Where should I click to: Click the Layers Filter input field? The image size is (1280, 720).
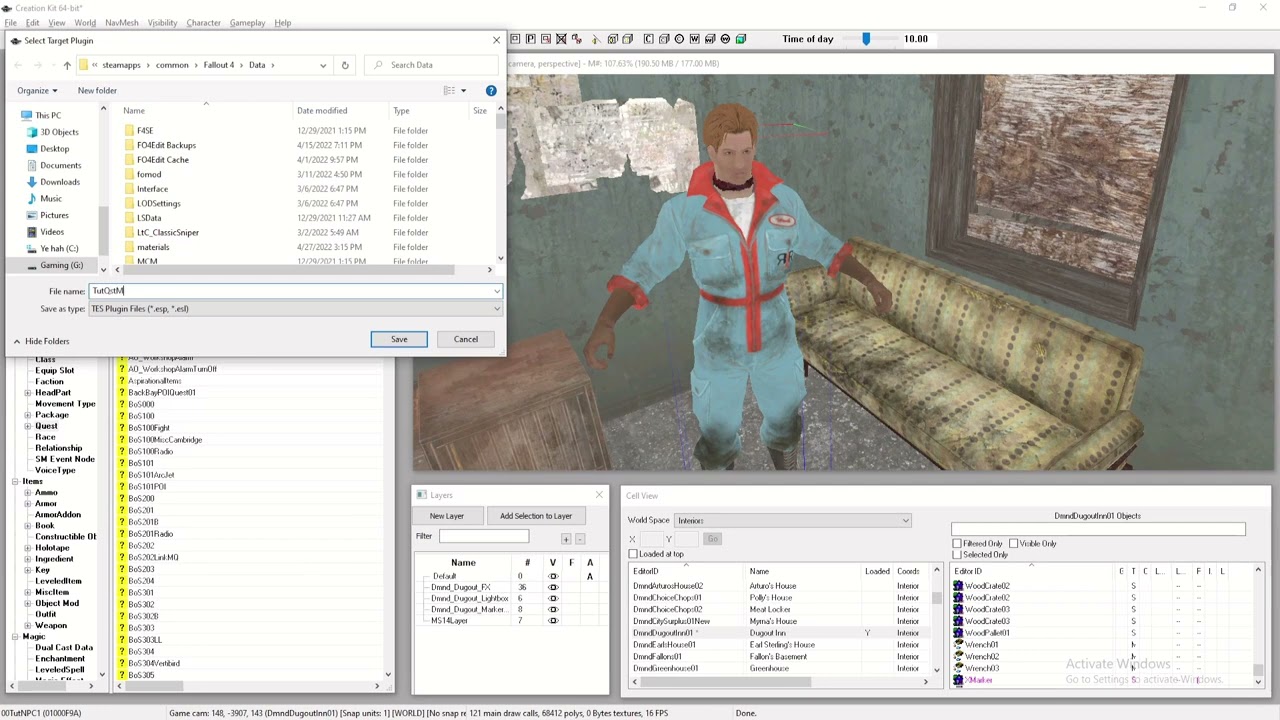(x=484, y=537)
